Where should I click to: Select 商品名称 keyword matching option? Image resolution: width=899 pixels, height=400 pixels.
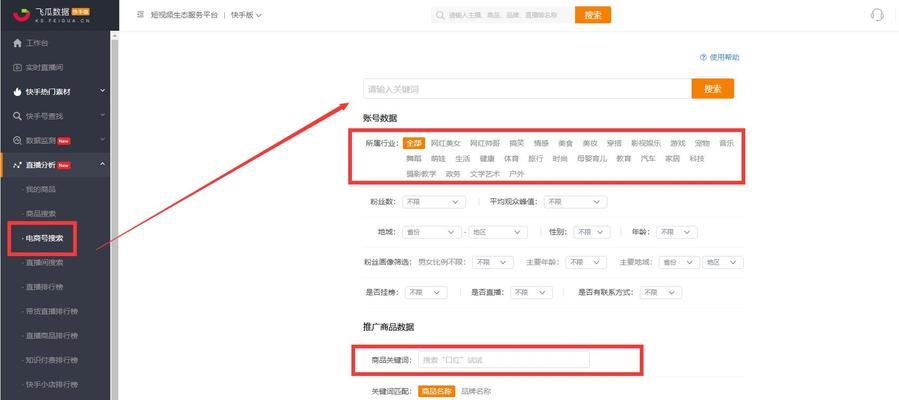[436, 391]
